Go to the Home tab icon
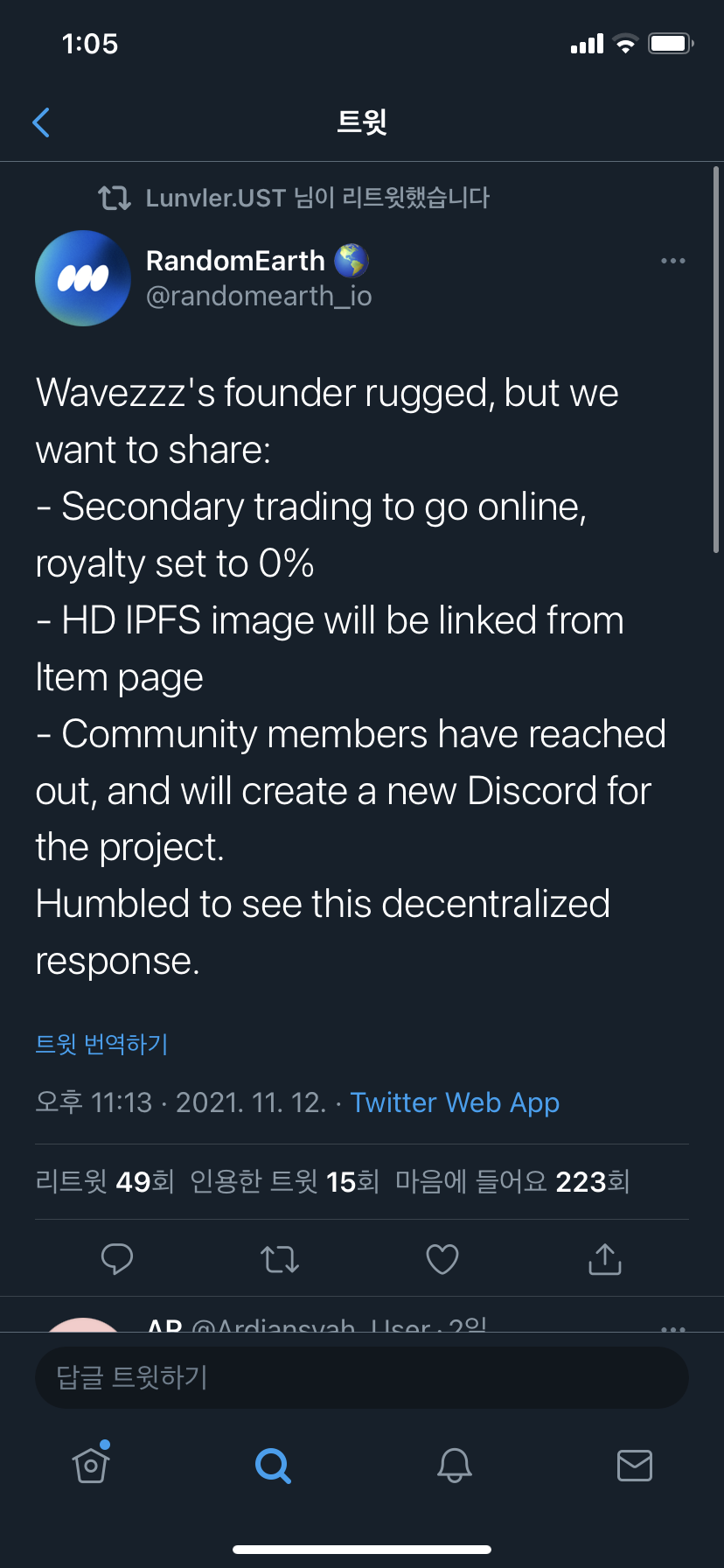Viewport: 724px width, 1568px height. 91,1463
